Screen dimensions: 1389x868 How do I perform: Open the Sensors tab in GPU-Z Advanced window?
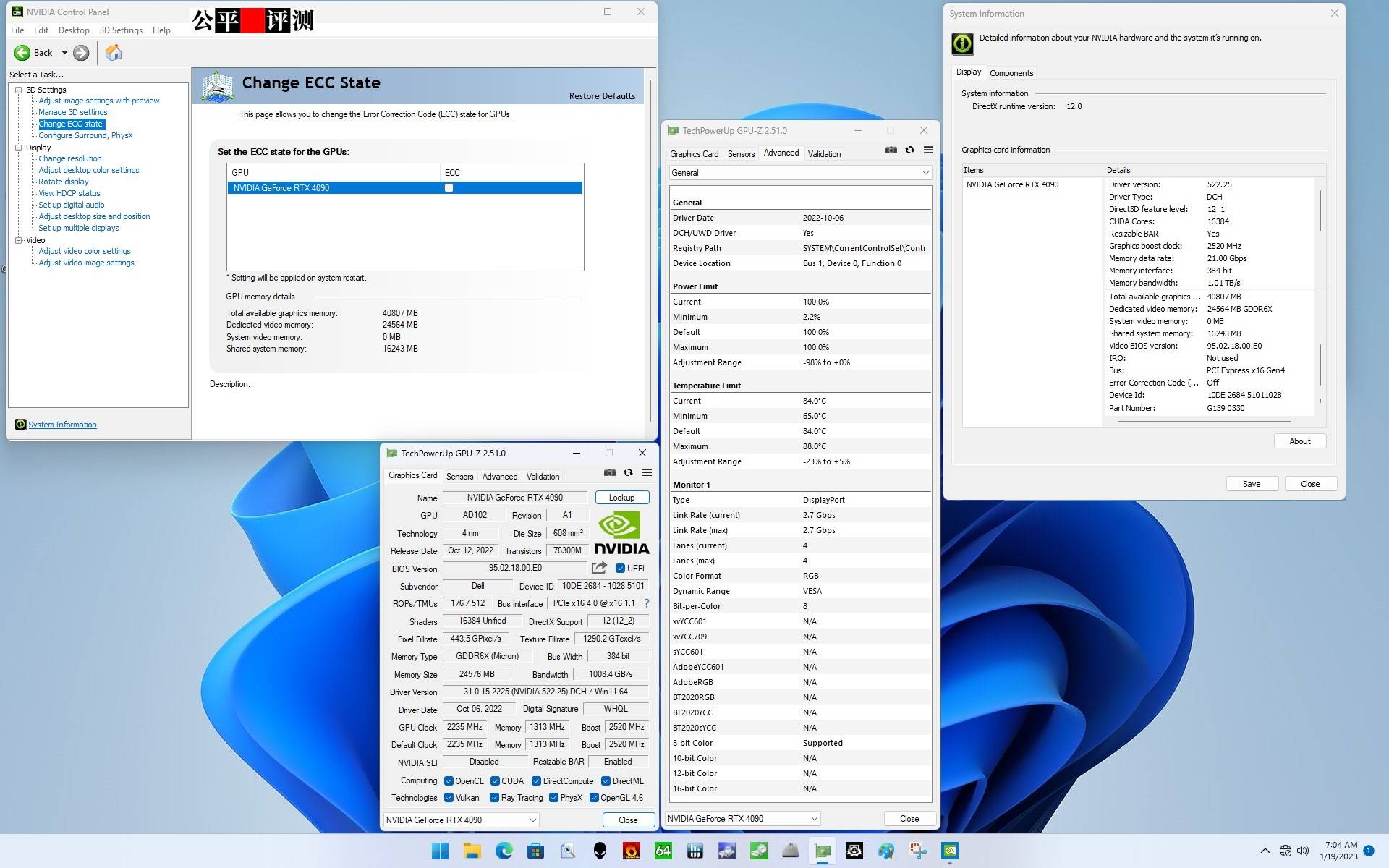pos(741,153)
